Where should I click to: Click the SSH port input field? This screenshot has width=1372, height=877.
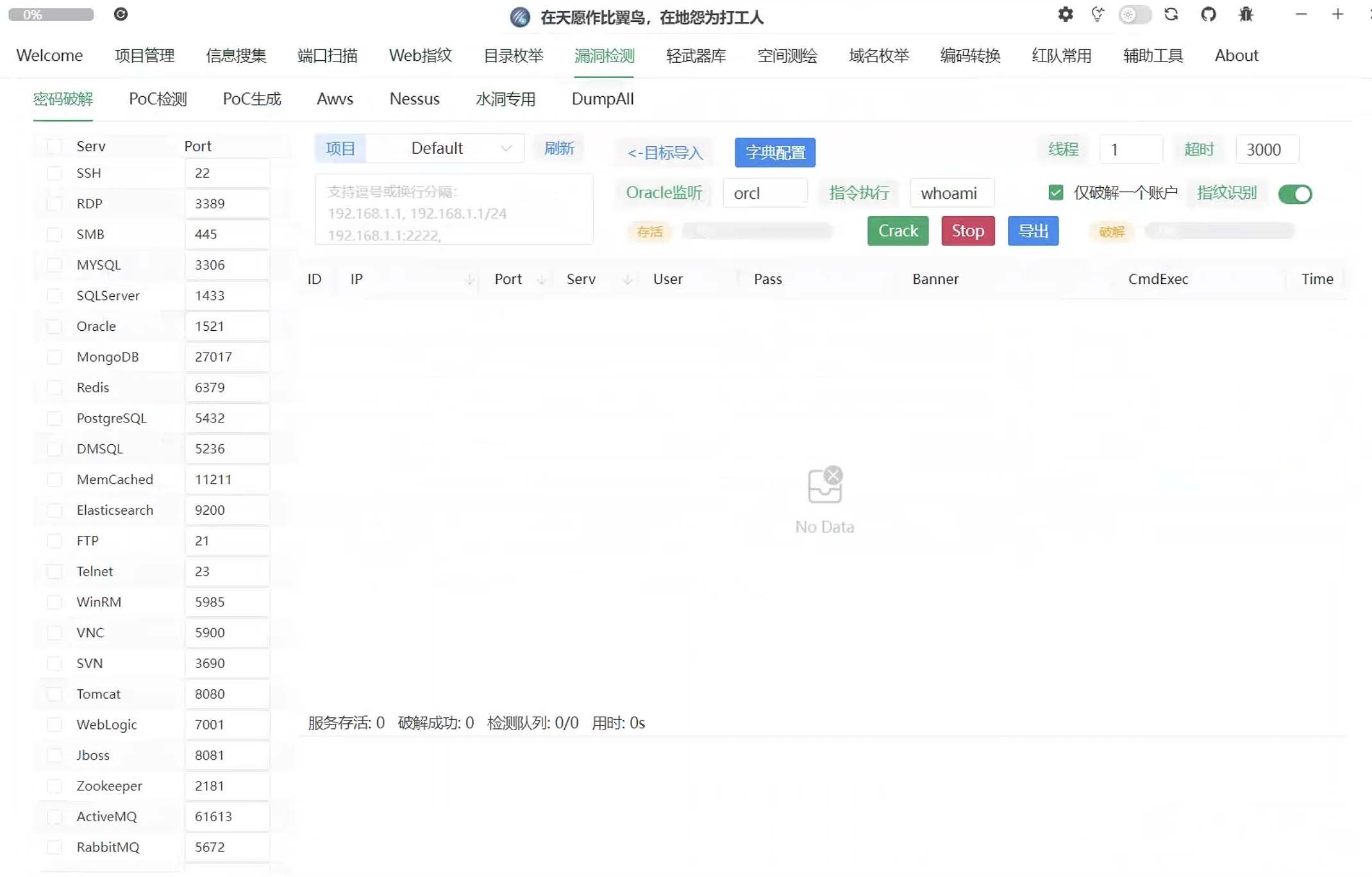pyautogui.click(x=227, y=173)
